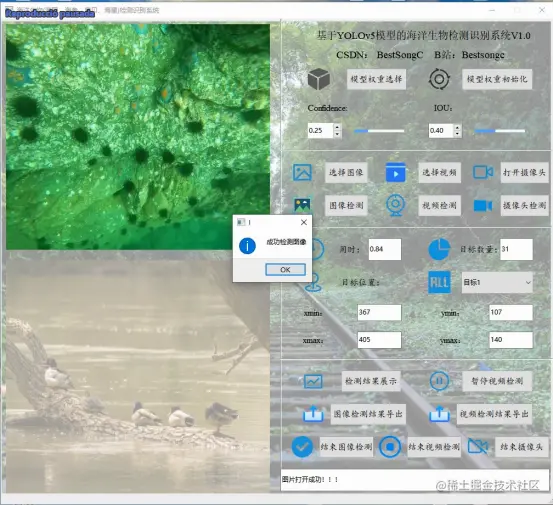Viewport: 554px width, 506px height.
Task: Click the blue checkmark circle icon
Action: pos(302,447)
